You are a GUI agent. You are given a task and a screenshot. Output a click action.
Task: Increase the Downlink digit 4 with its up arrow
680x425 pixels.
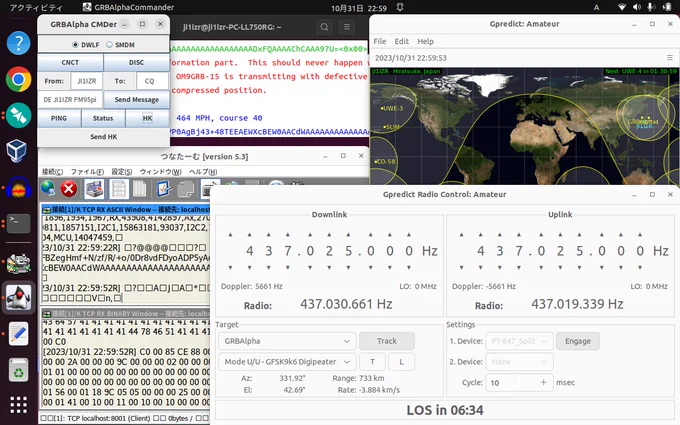coord(250,235)
